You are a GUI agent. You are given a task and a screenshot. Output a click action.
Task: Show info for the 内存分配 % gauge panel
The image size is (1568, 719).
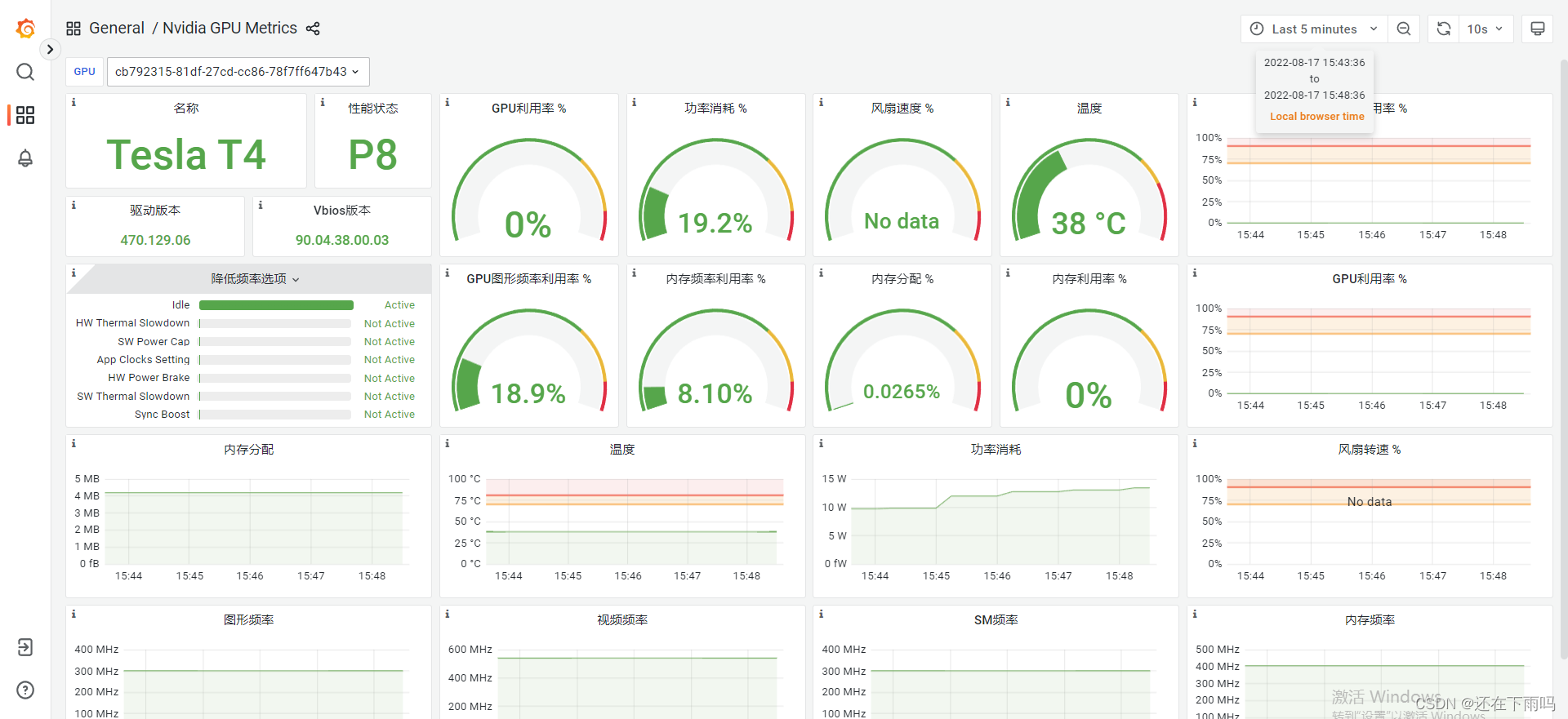click(821, 273)
